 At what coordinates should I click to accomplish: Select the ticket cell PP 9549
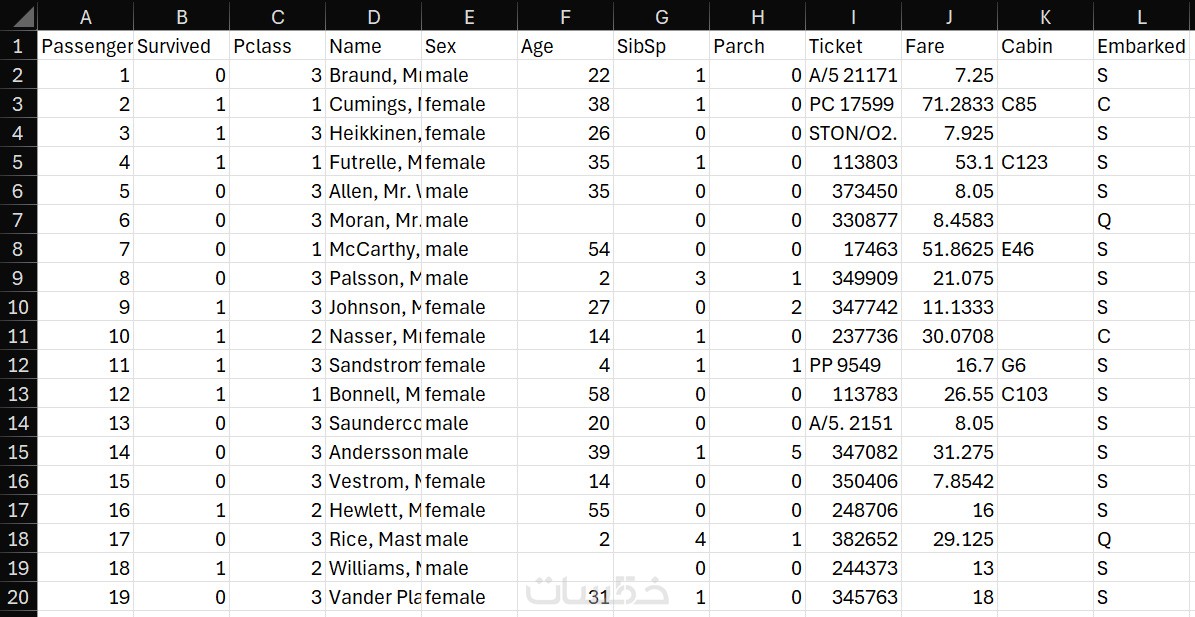point(853,365)
